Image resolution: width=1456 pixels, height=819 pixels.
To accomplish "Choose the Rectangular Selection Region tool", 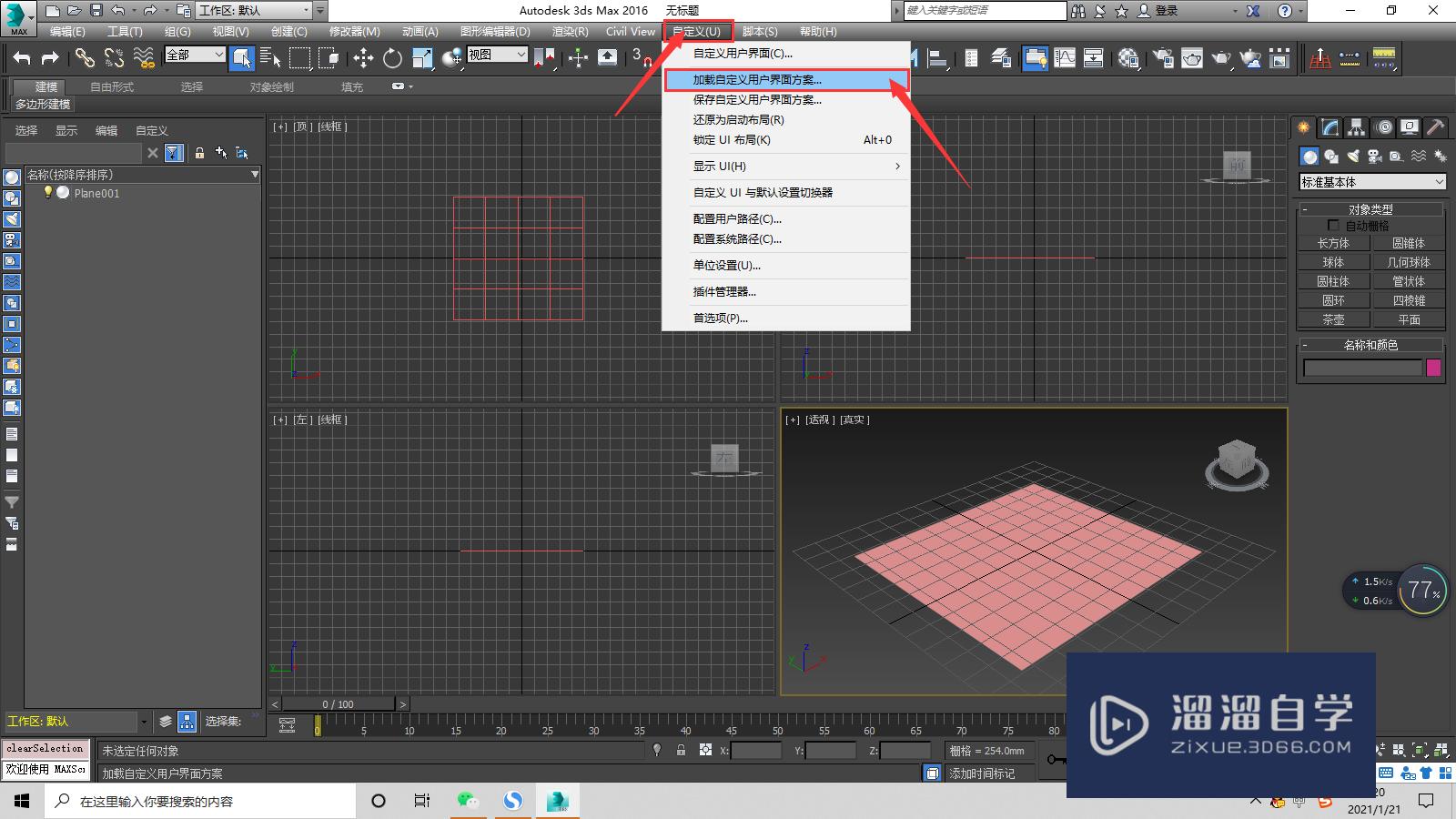I will click(x=299, y=58).
